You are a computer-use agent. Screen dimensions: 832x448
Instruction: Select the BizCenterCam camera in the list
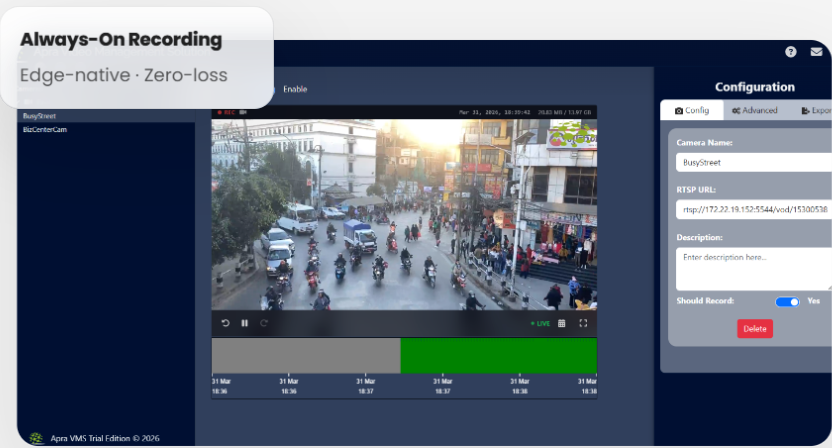click(106, 130)
